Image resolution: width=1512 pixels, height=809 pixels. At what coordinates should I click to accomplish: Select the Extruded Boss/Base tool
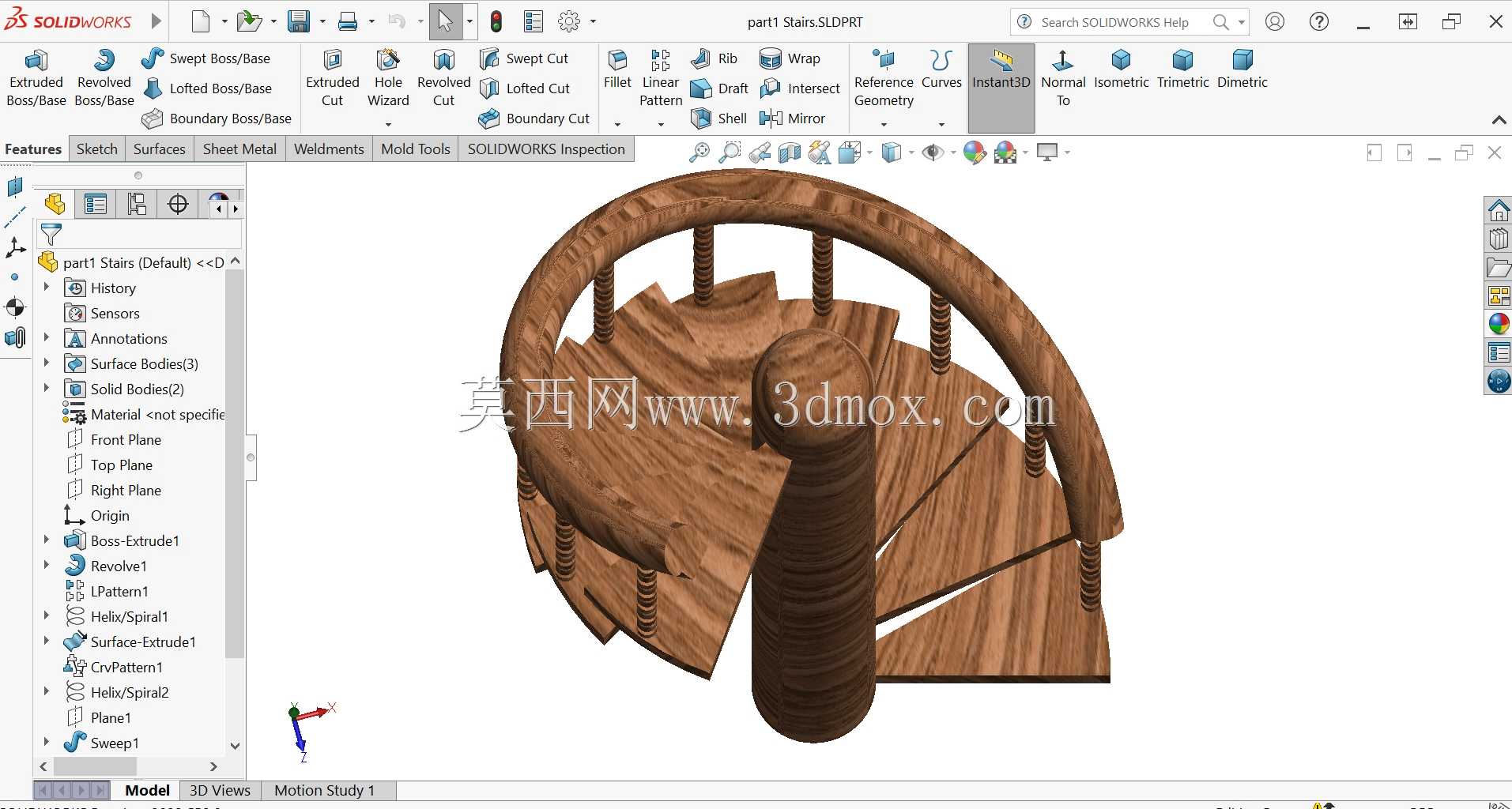point(36,78)
